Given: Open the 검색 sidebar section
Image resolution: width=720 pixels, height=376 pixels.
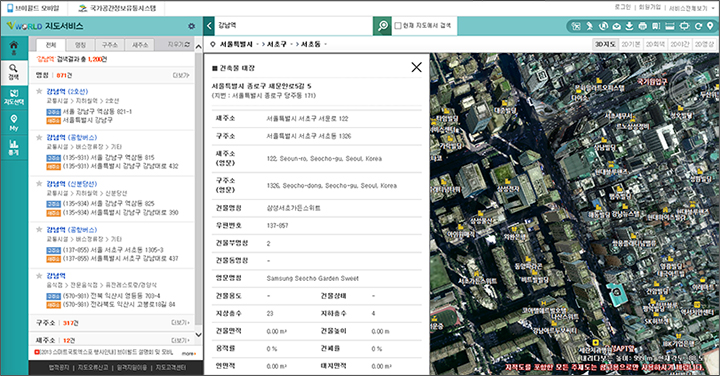Looking at the screenshot, I should coord(14,72).
